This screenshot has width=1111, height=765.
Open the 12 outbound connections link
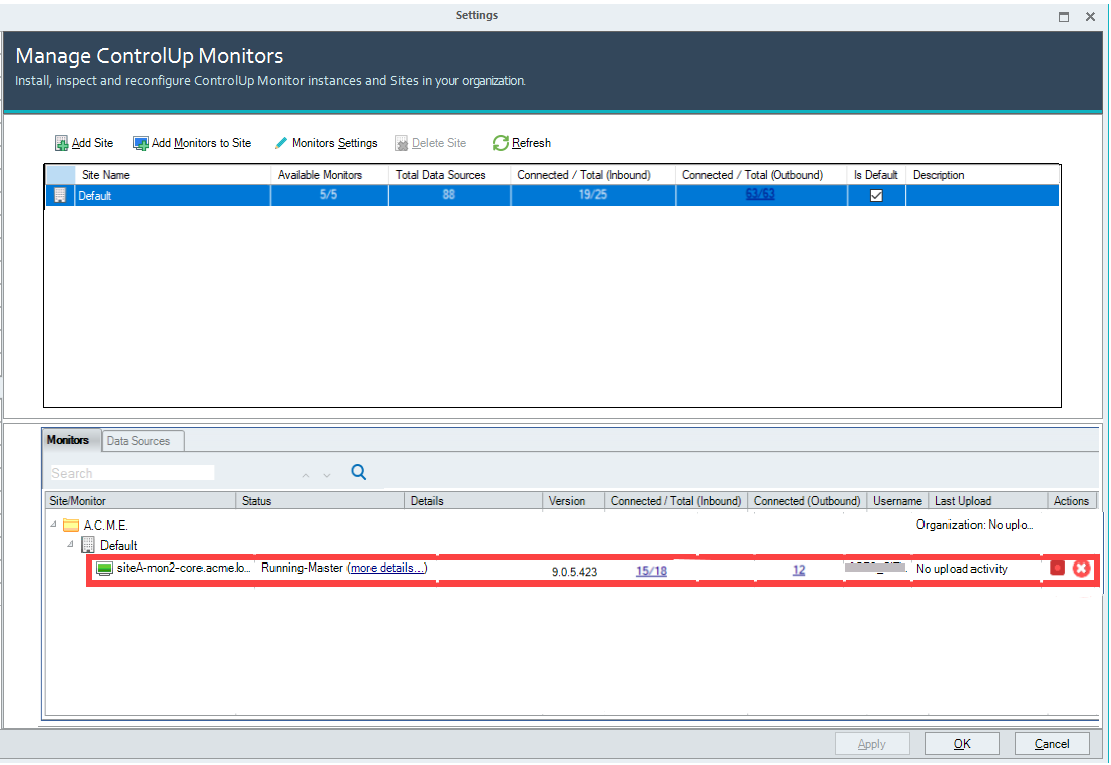(x=799, y=570)
